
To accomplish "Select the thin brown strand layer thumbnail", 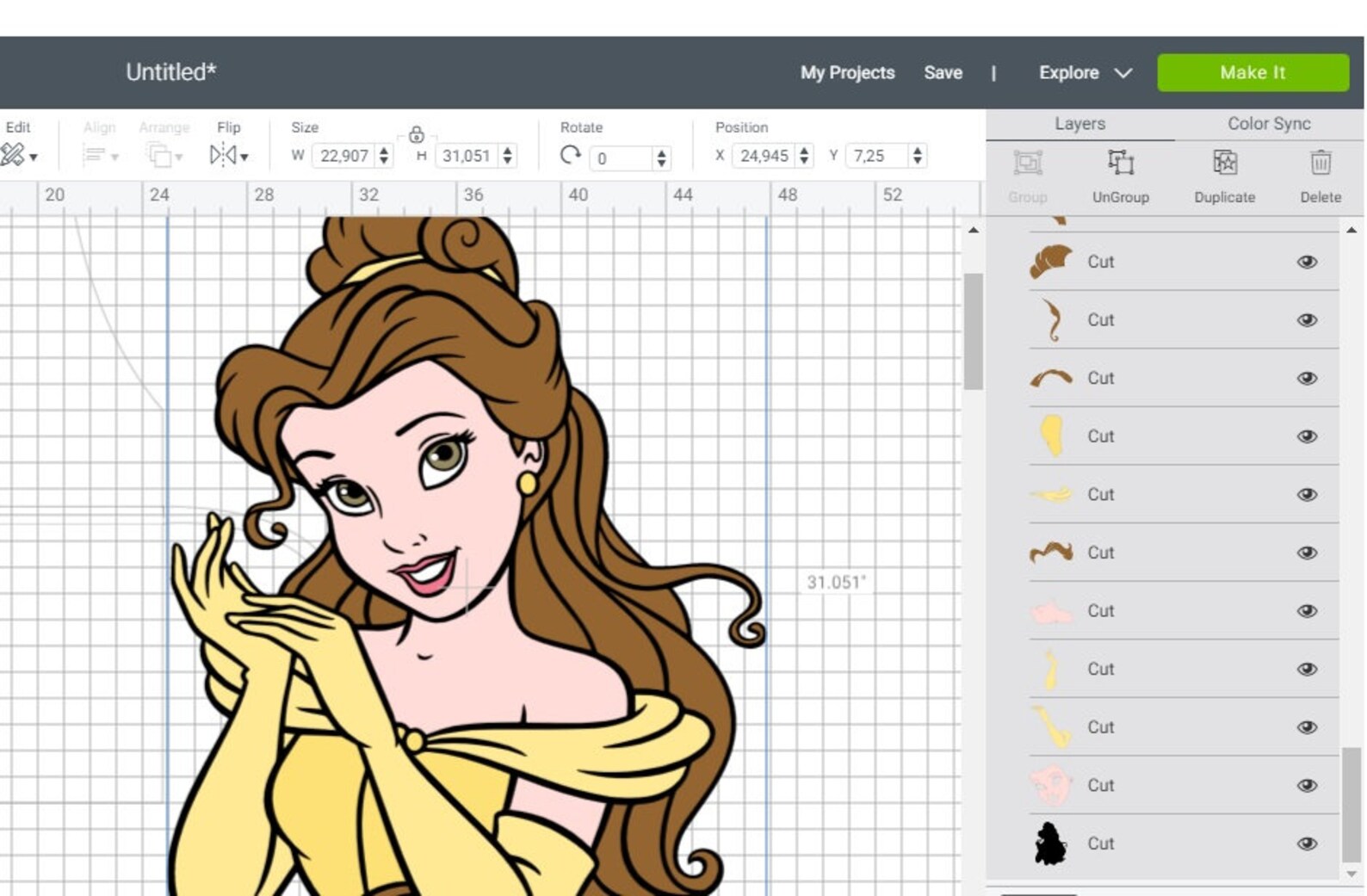I will 1051,320.
